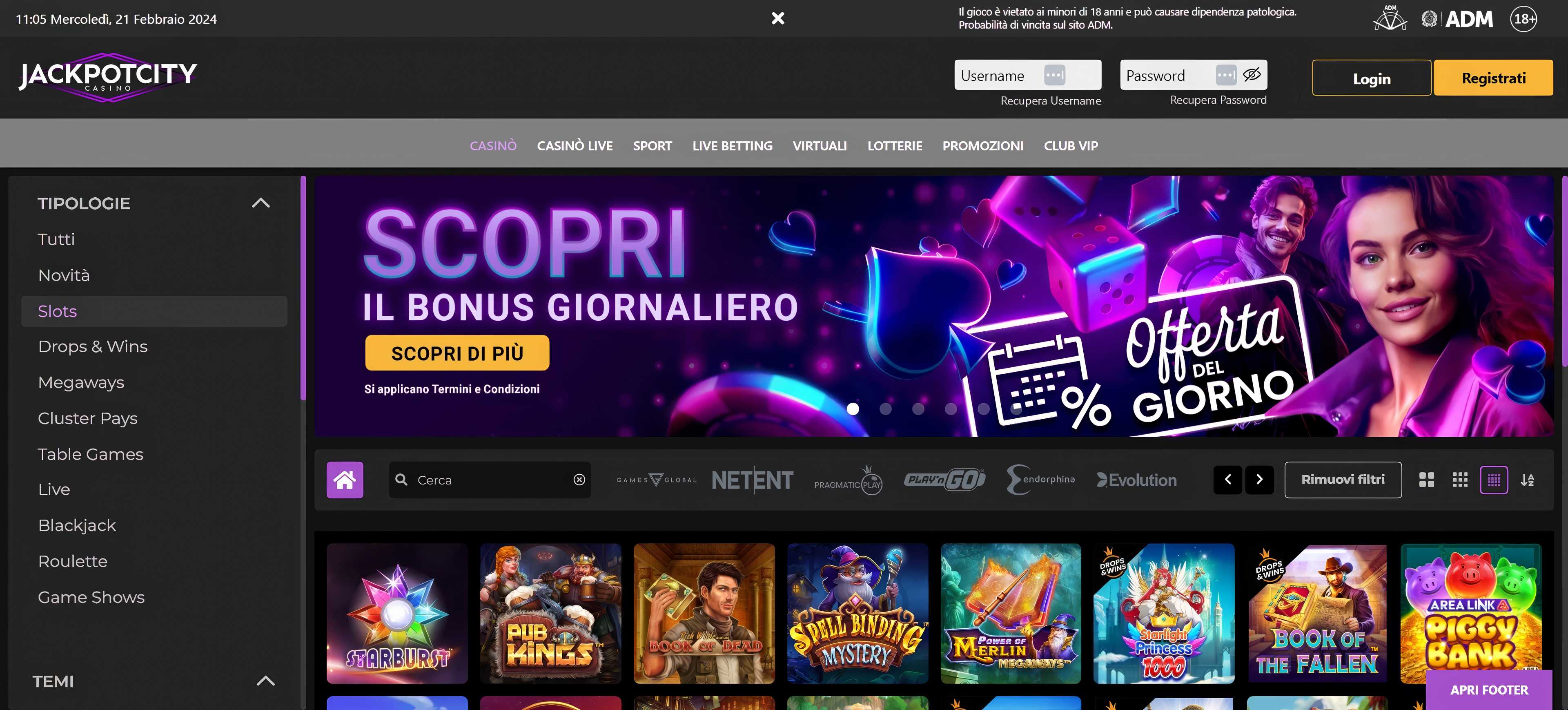Image resolution: width=1568 pixels, height=710 pixels.
Task: Open the APRI FOOTER panel
Action: (x=1489, y=690)
